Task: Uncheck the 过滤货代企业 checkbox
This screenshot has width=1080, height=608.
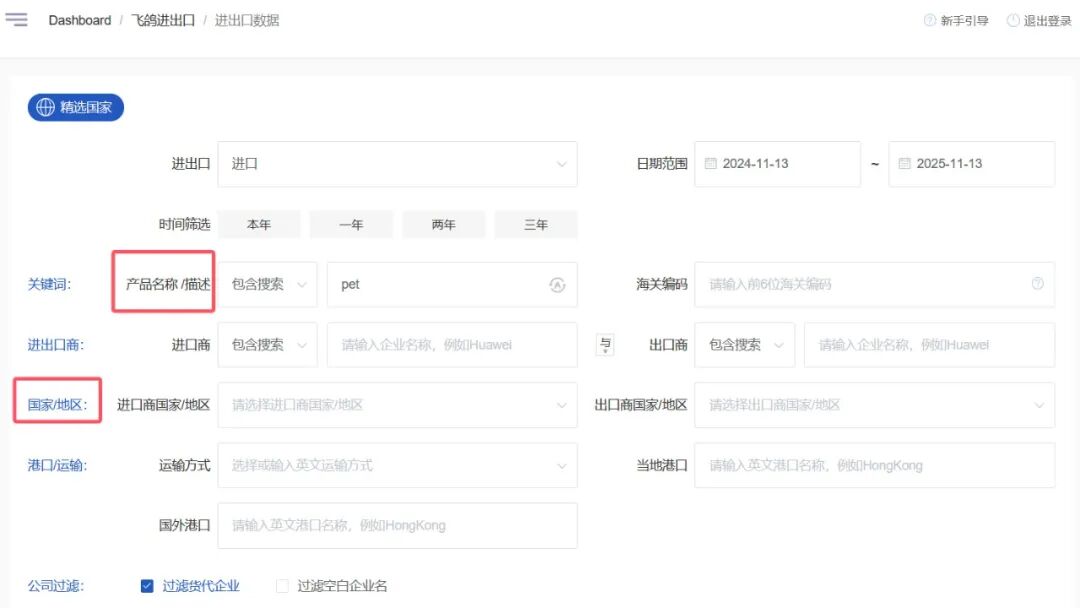Action: (147, 586)
